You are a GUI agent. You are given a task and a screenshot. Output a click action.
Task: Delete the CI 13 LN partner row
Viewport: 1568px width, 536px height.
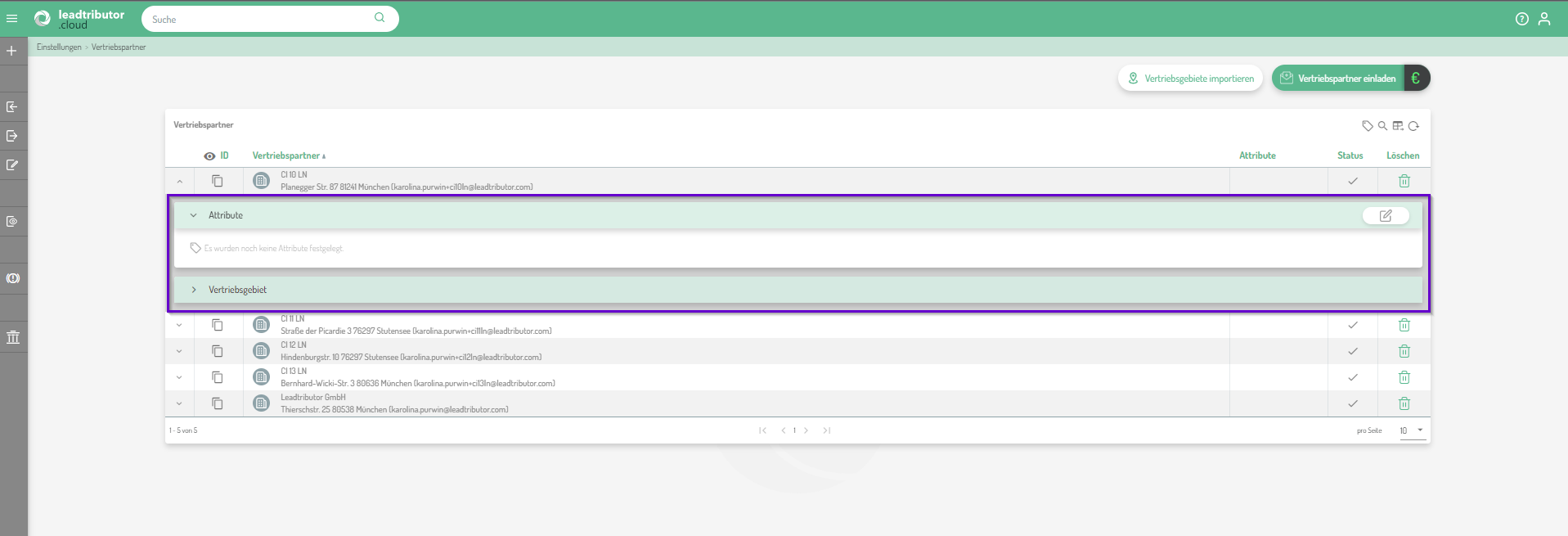click(1404, 377)
